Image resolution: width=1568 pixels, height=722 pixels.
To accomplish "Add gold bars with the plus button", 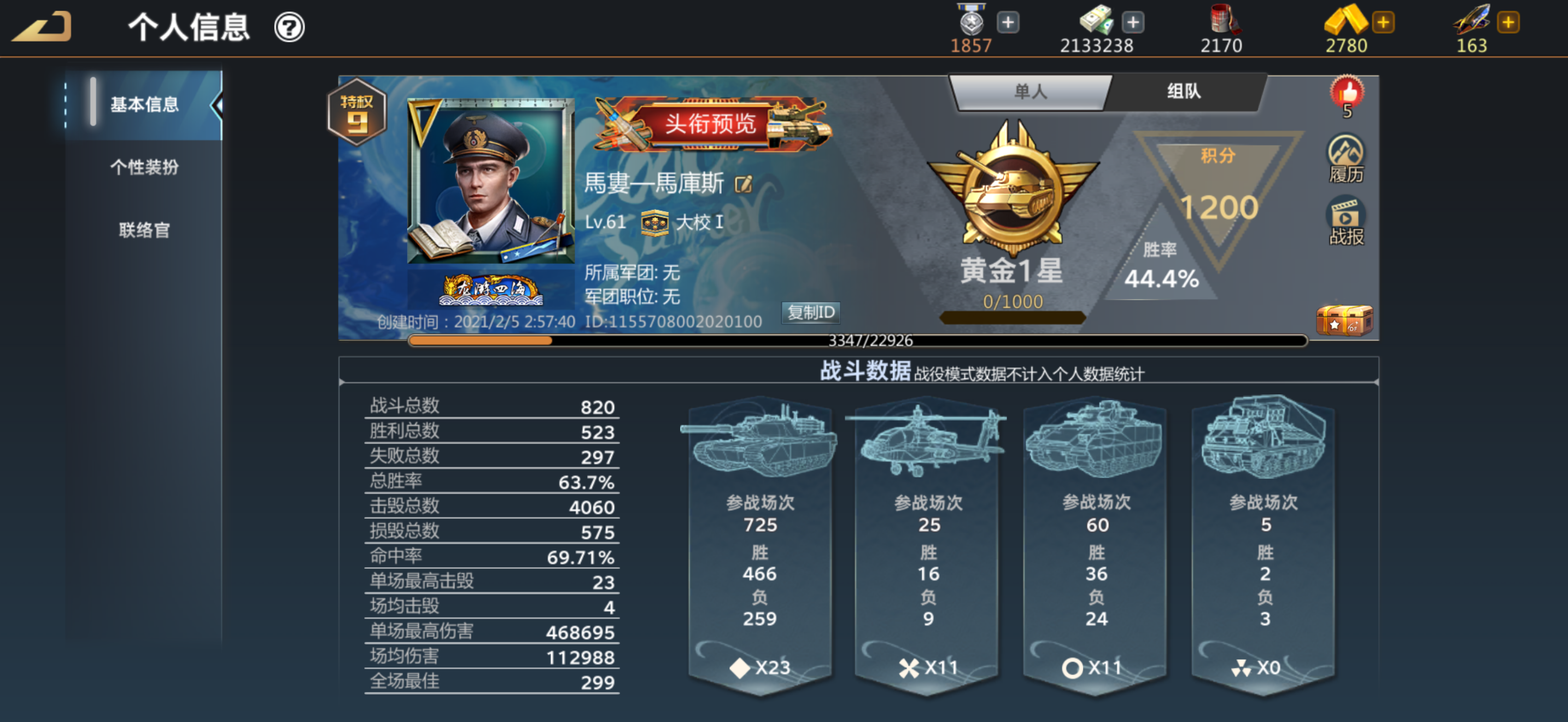I will coord(1383,22).
